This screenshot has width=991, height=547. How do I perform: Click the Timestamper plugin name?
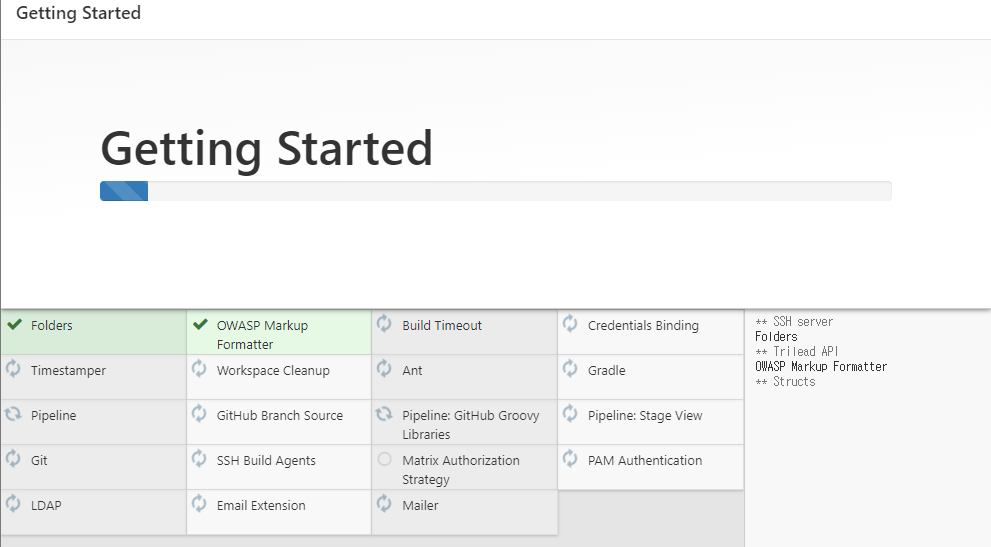(68, 371)
